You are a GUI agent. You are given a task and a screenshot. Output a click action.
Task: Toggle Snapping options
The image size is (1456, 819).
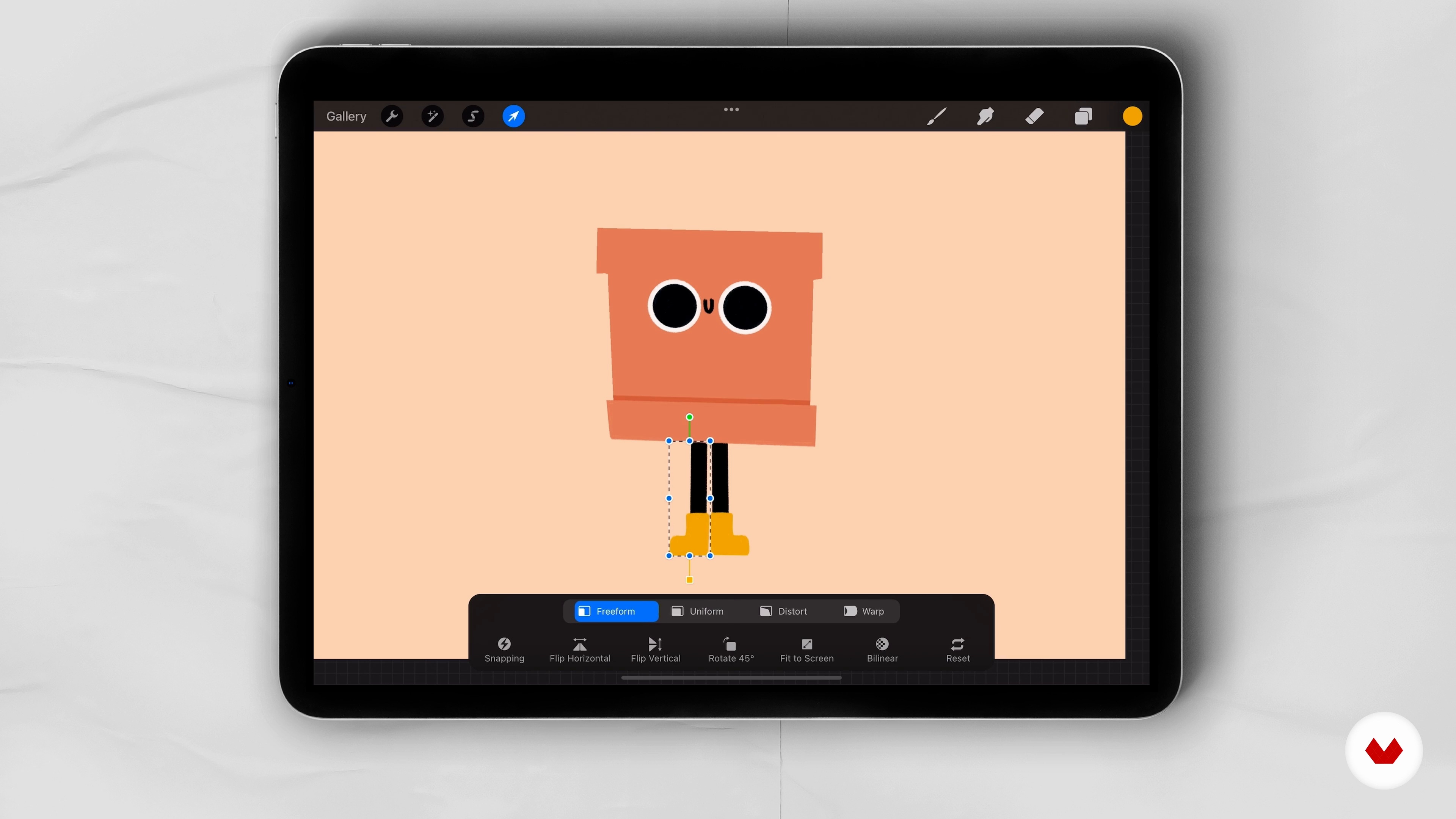[504, 650]
